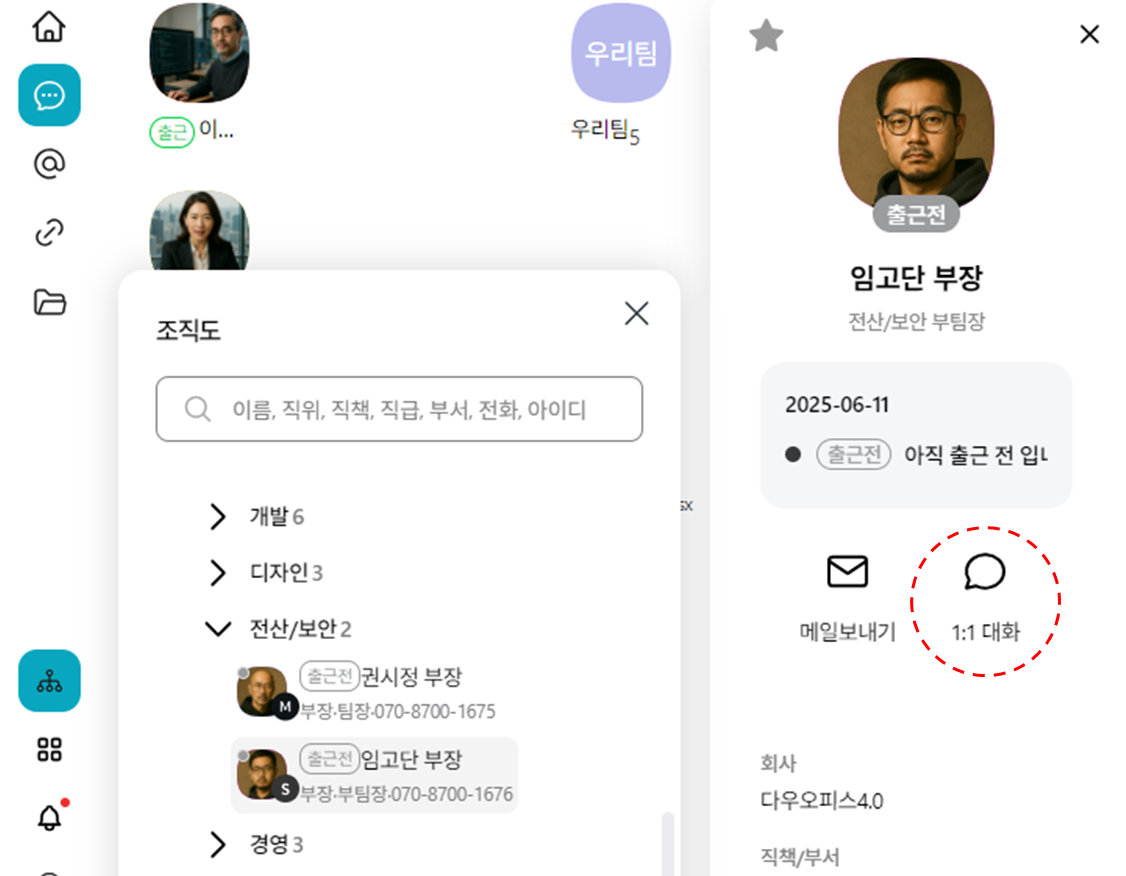Collapse the 전산/보안 department node
This screenshot has width=1126, height=876.
pyautogui.click(x=217, y=629)
